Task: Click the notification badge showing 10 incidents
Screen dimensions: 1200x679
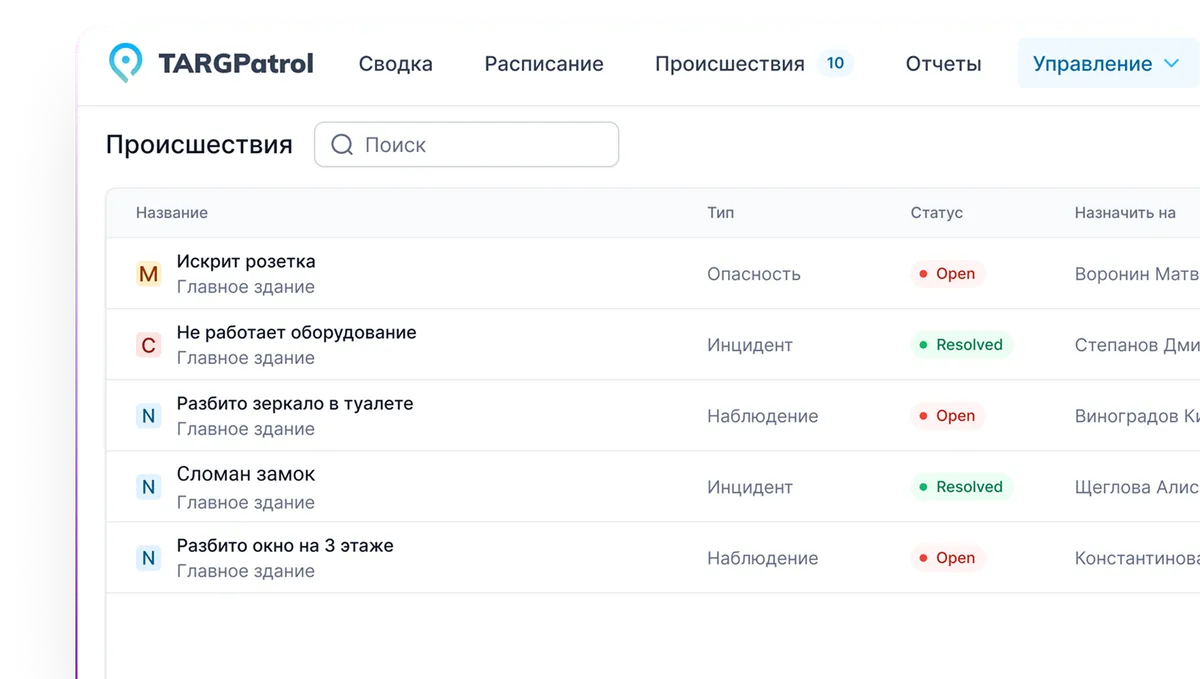Action: point(835,62)
